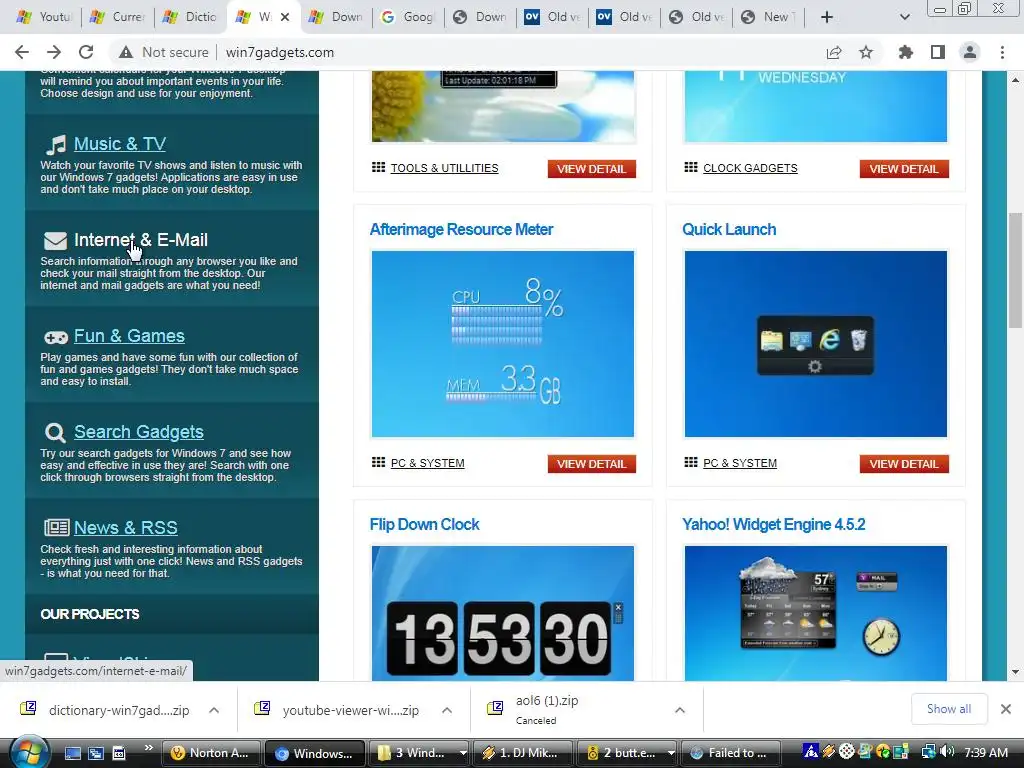
Task: Click grid icon beside TOOLS & UTILITIES
Action: pos(378,167)
